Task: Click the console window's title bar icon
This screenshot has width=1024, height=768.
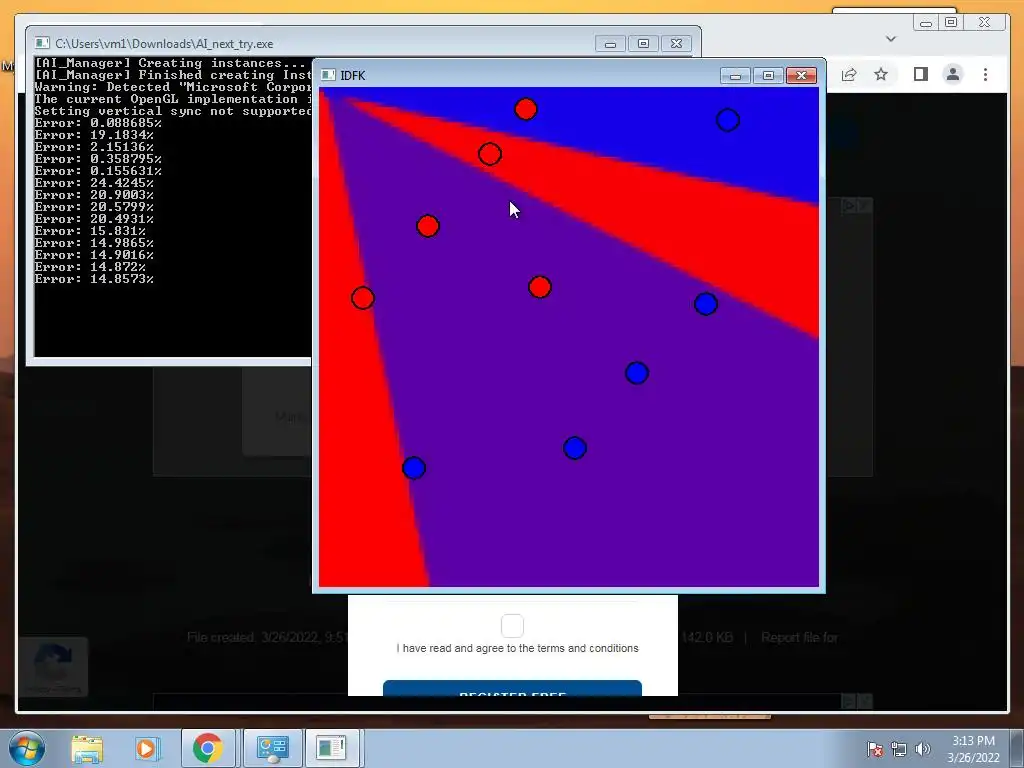Action: [x=42, y=43]
